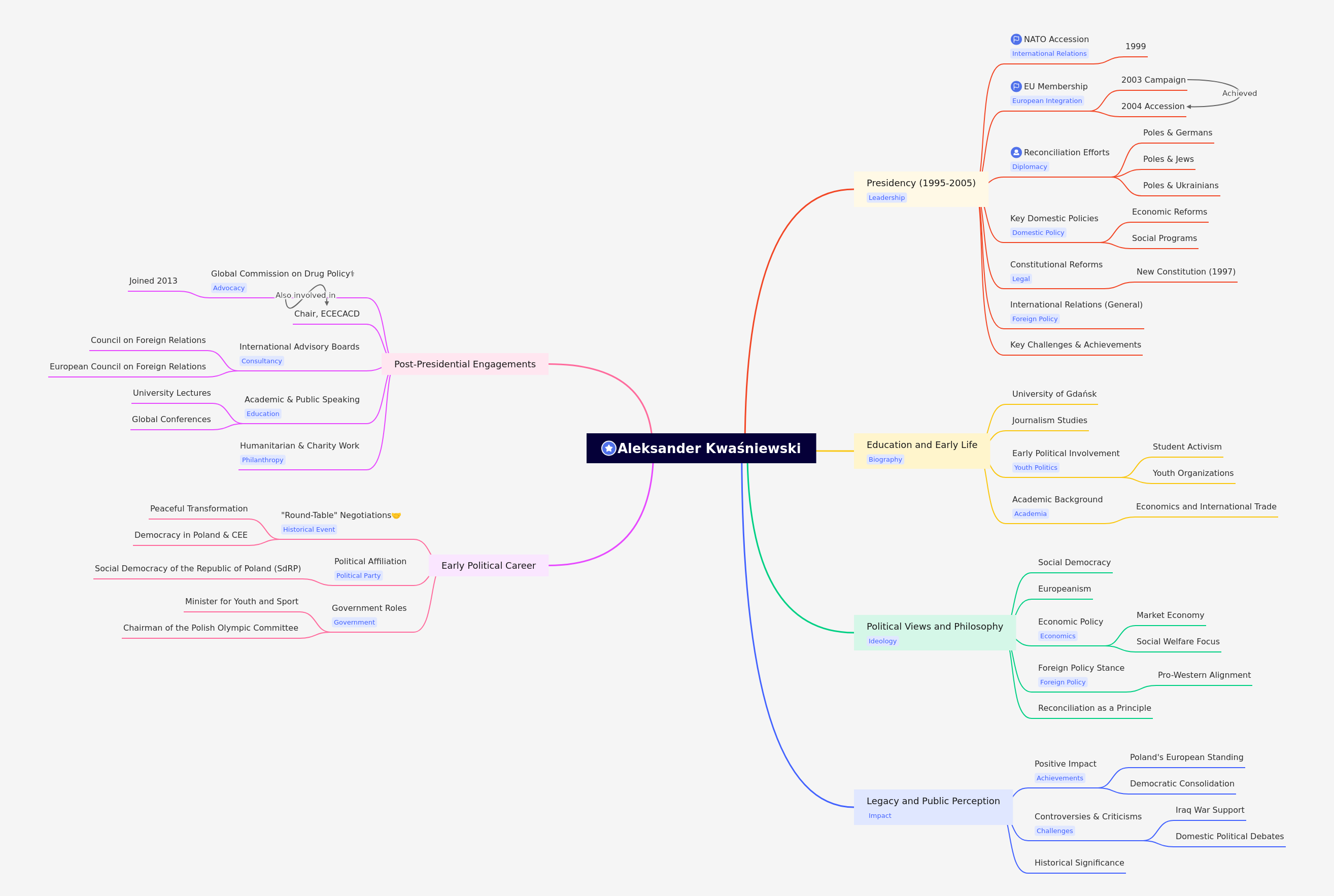
Task: Click the 'Philanthropy' tag under Humanitarian work
Action: (x=262, y=460)
